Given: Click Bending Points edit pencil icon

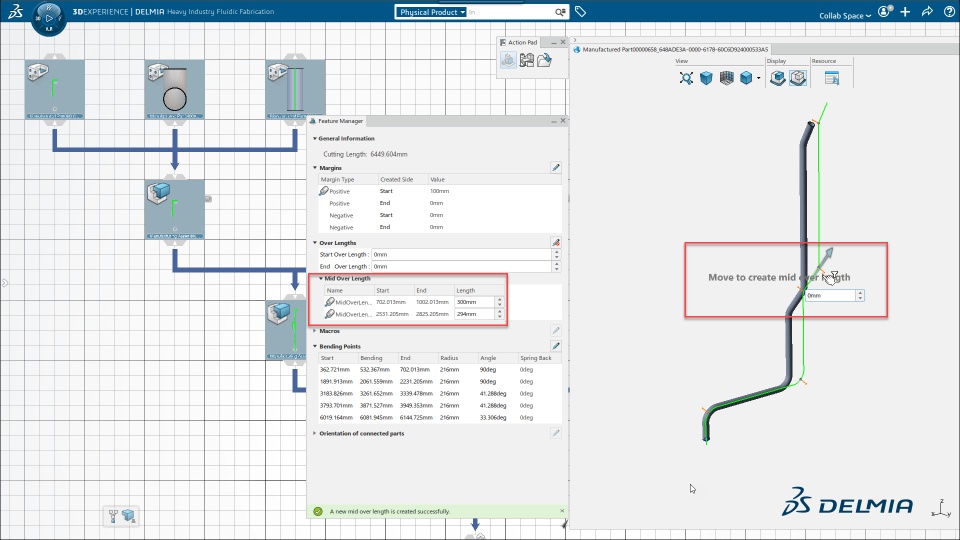Looking at the screenshot, I should coord(556,346).
